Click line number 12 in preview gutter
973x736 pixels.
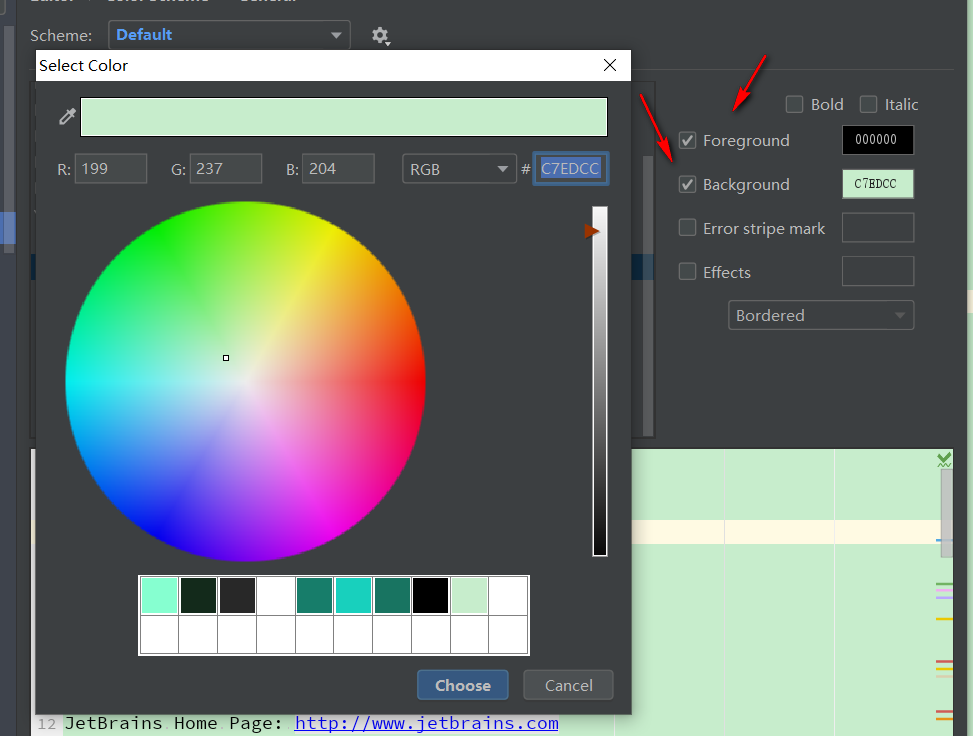pos(47,724)
